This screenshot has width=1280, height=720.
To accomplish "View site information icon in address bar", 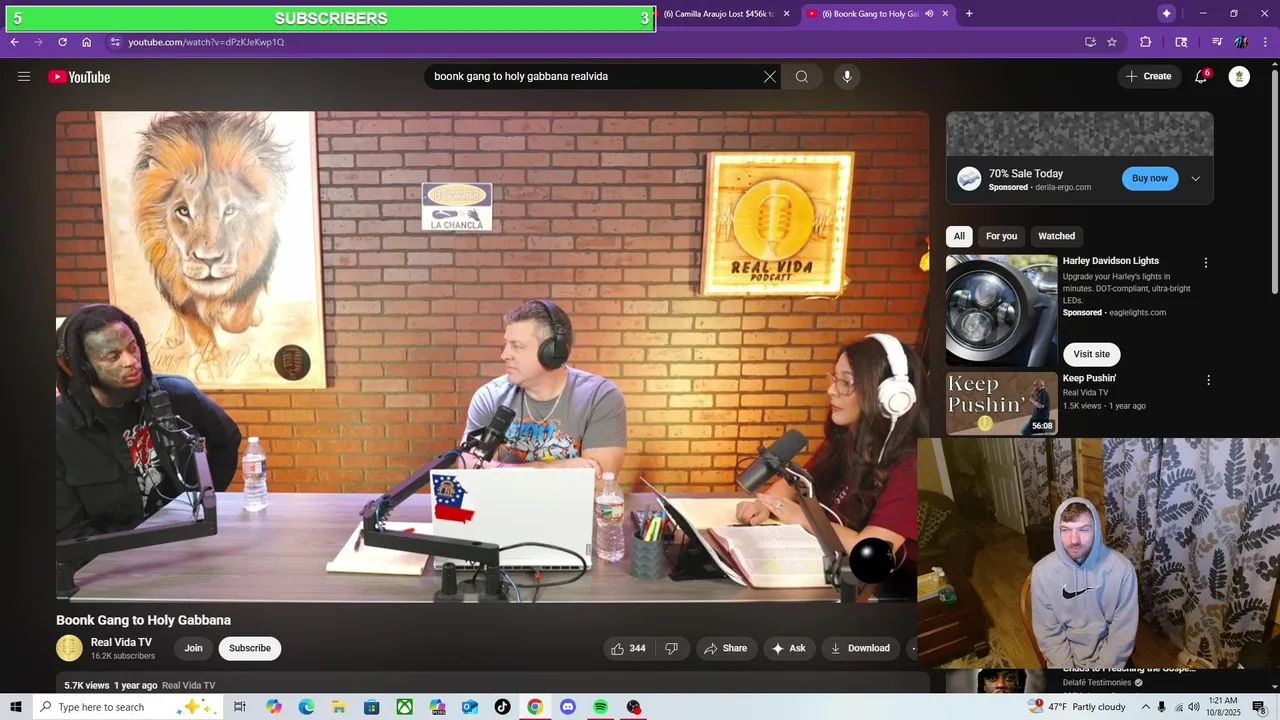I will (115, 42).
